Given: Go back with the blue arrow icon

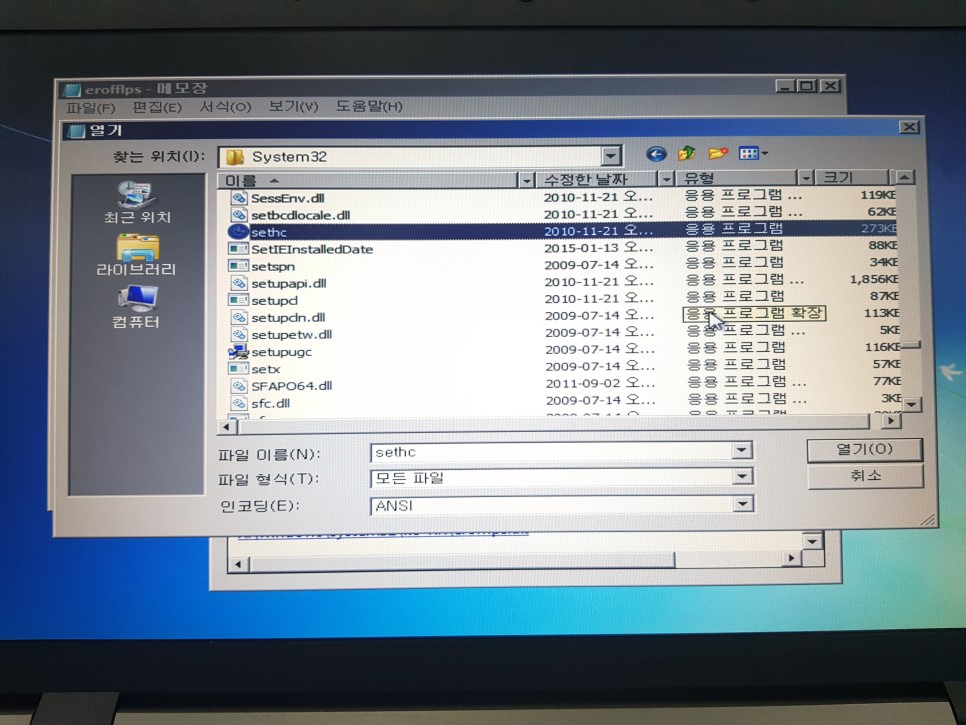Looking at the screenshot, I should coord(656,154).
